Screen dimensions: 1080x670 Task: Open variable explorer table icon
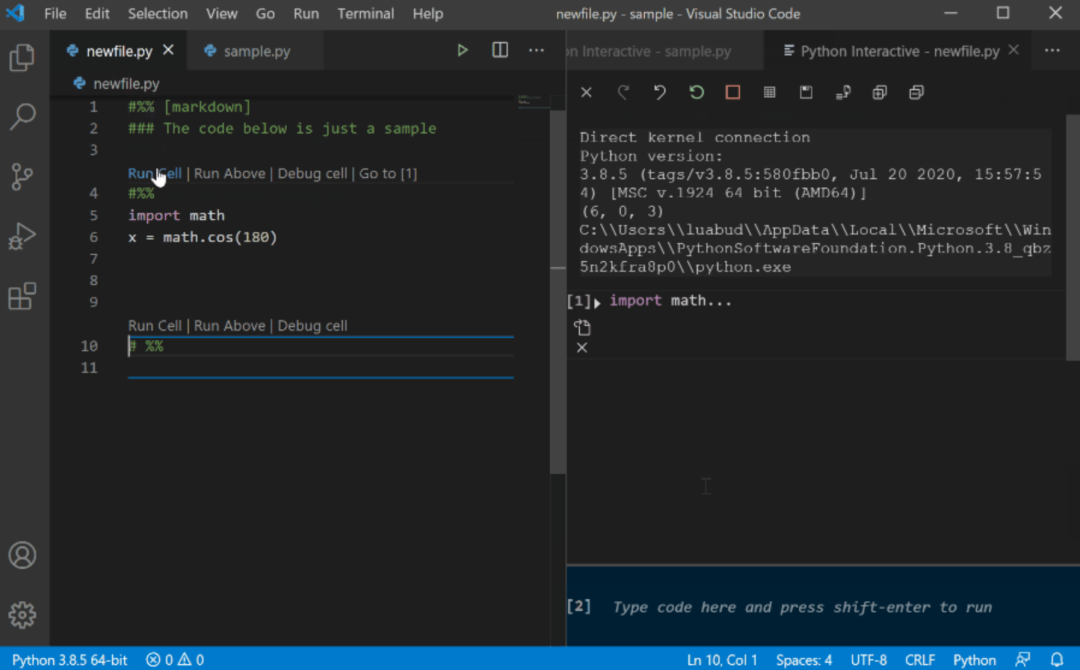(x=769, y=92)
